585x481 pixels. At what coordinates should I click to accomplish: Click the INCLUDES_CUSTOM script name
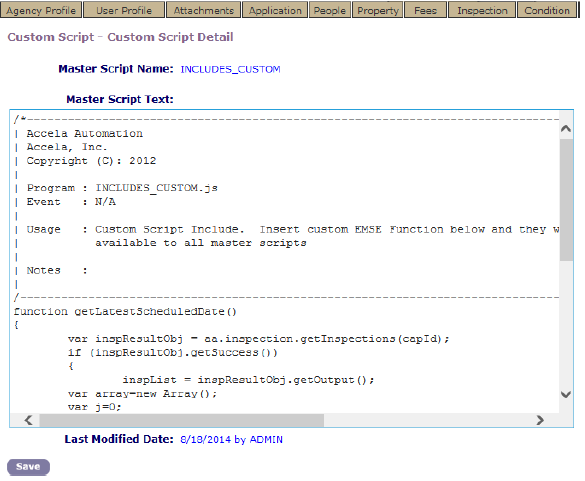(x=230, y=69)
